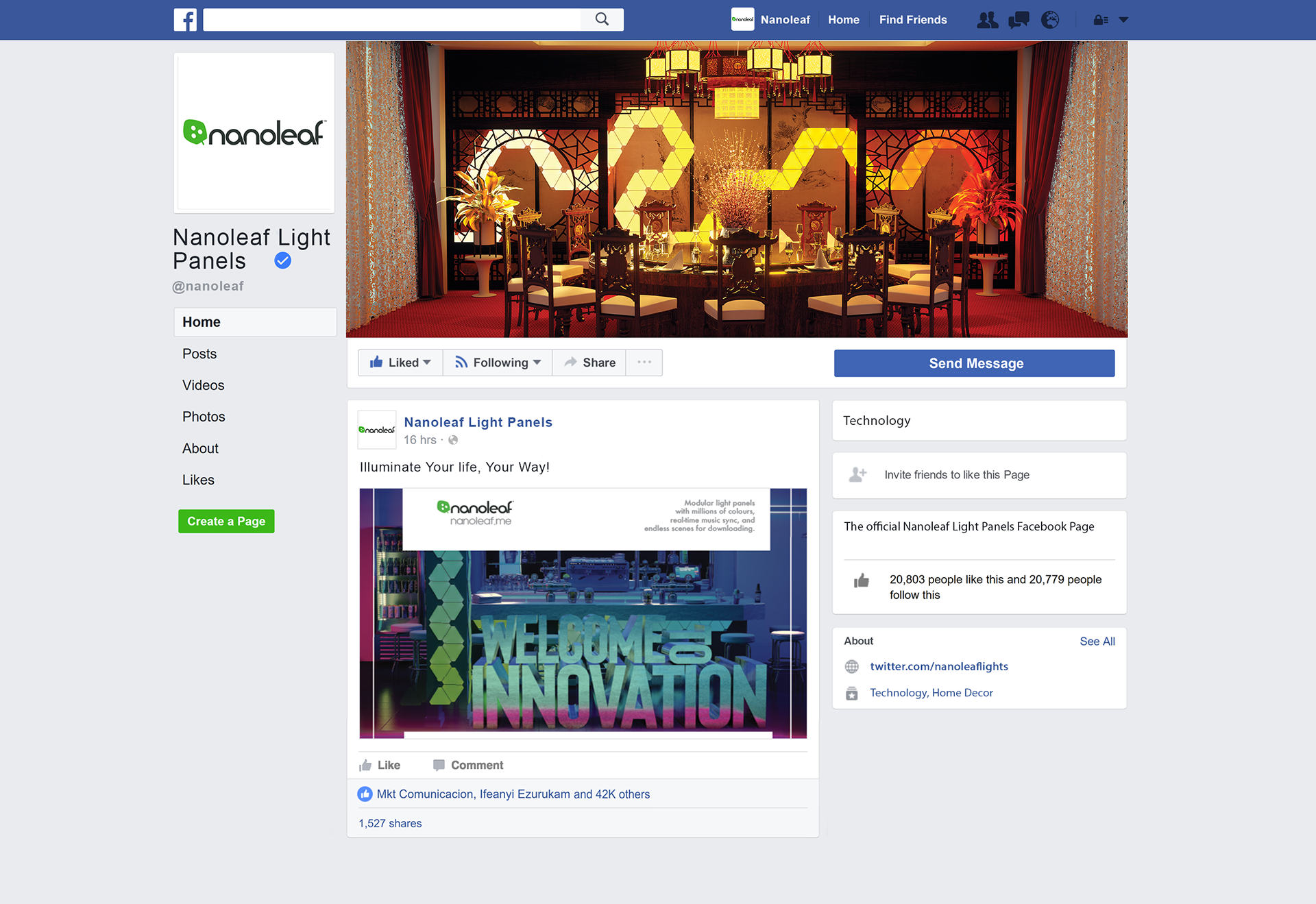This screenshot has width=1316, height=904.
Task: Click the Comment speech bubble icon
Action: (x=439, y=765)
